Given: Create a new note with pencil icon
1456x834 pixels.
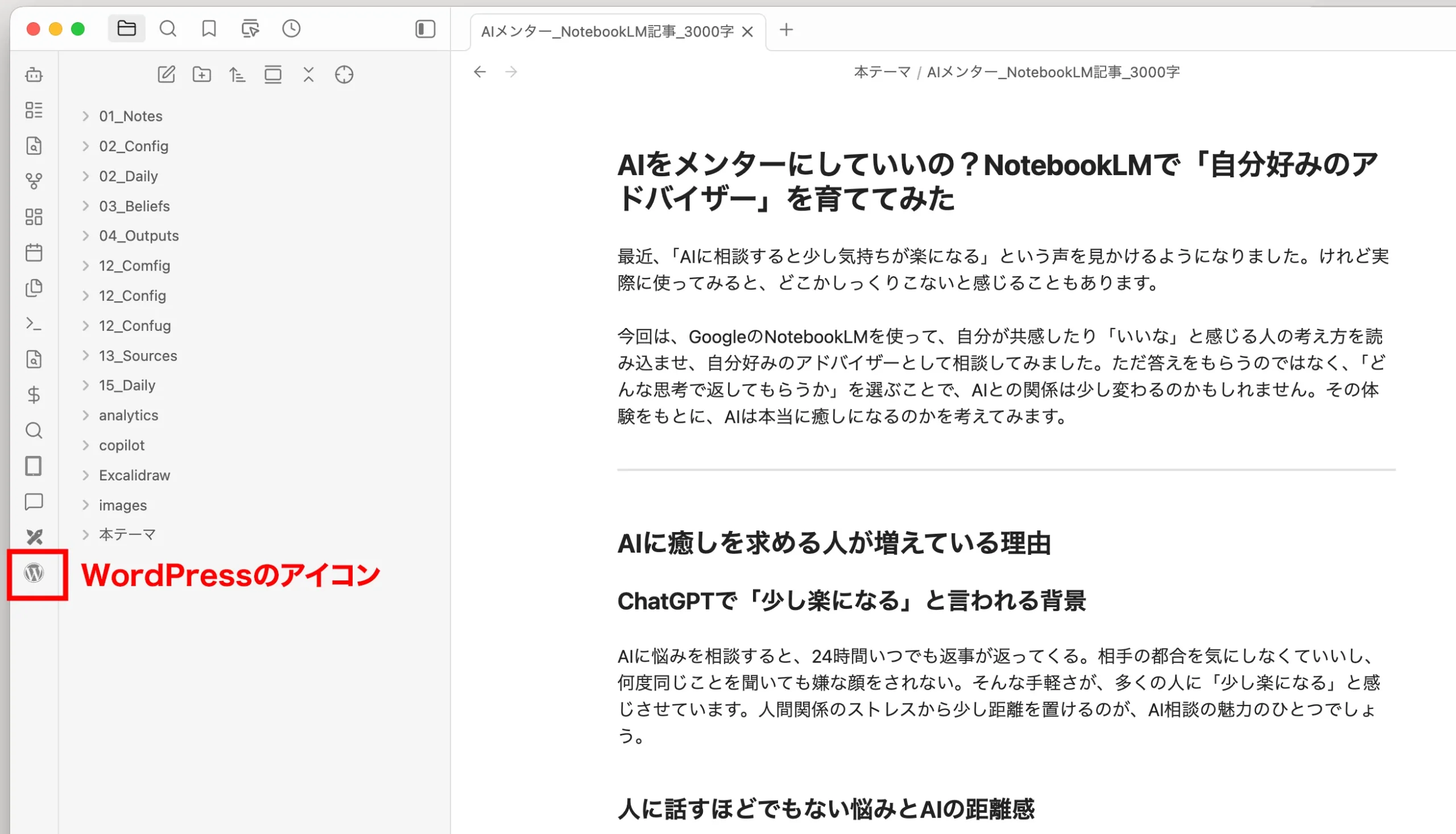Looking at the screenshot, I should pos(166,74).
